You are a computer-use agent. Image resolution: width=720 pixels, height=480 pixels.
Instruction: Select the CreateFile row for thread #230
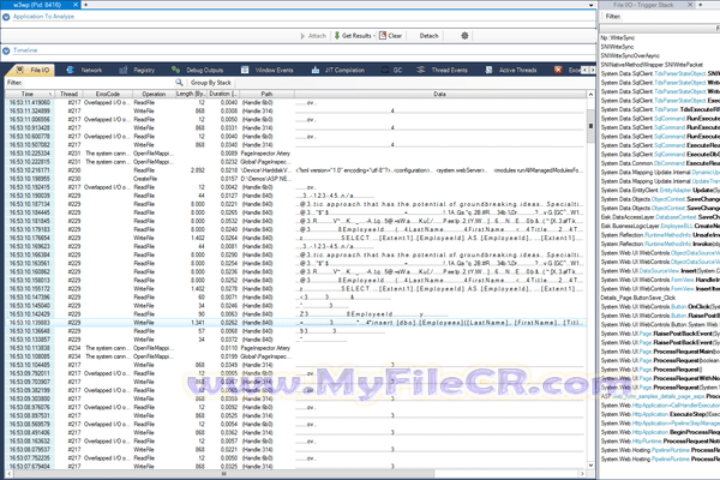click(x=296, y=179)
